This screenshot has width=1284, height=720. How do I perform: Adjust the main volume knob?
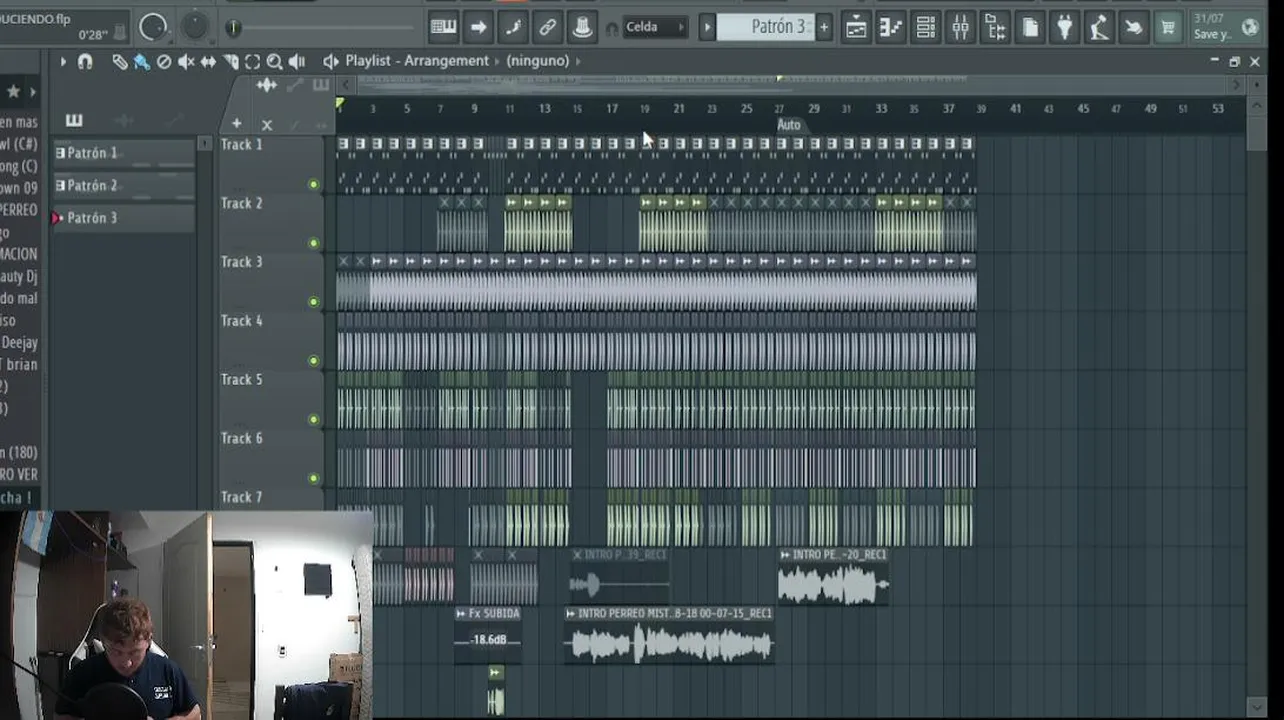153,27
